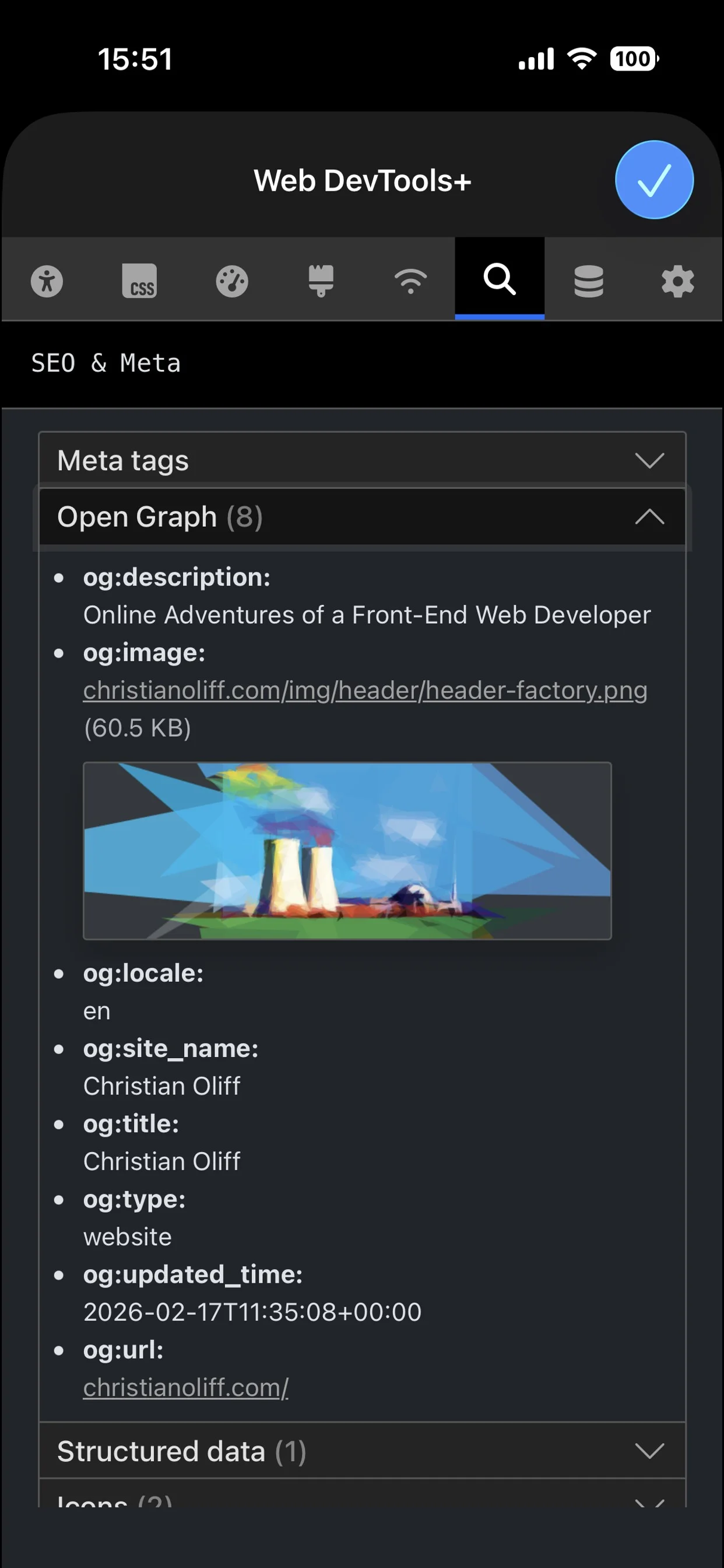Open the design paintbrush tool
Viewport: 724px width, 1568px height.
[x=320, y=281]
